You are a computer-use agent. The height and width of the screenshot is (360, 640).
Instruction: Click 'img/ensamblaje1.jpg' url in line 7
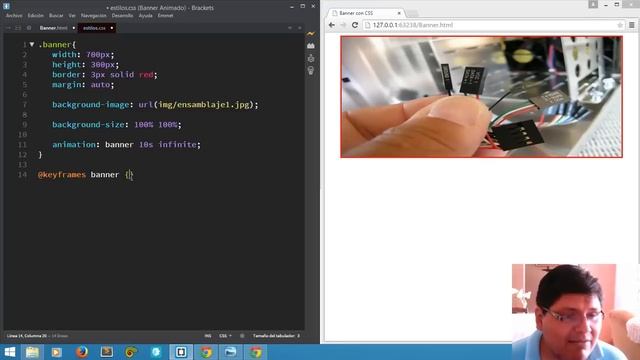point(204,104)
